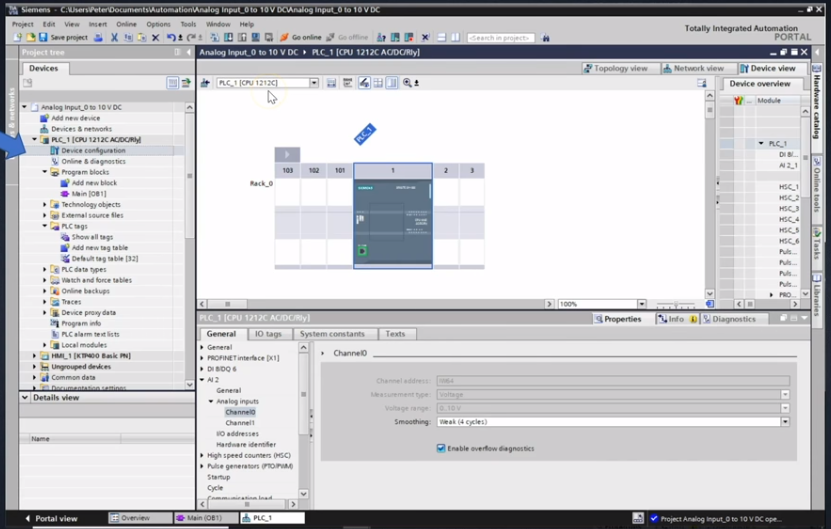Collapse the Project tree with arrow icon
This screenshot has width=831, height=529.
pos(189,52)
